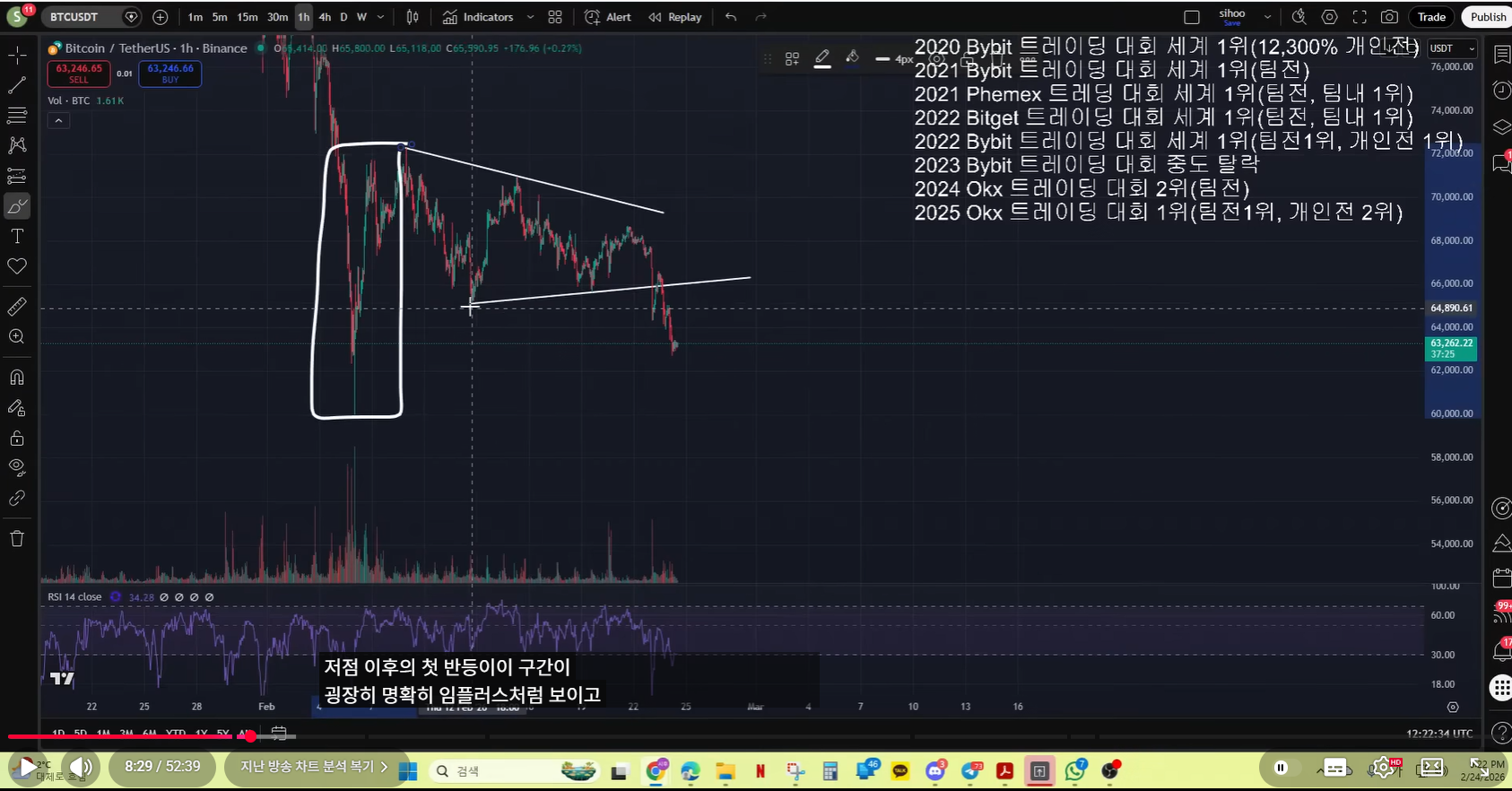This screenshot has width=1512, height=791.
Task: Open the Indicators dialog
Action: [478, 17]
